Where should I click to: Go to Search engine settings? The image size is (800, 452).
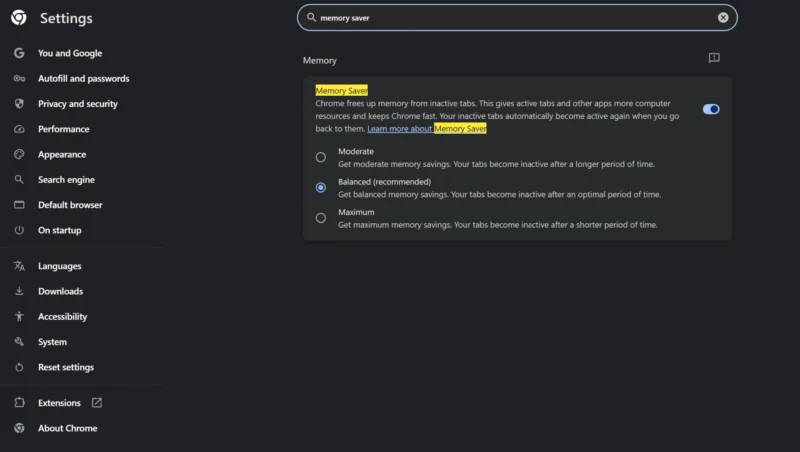click(66, 180)
